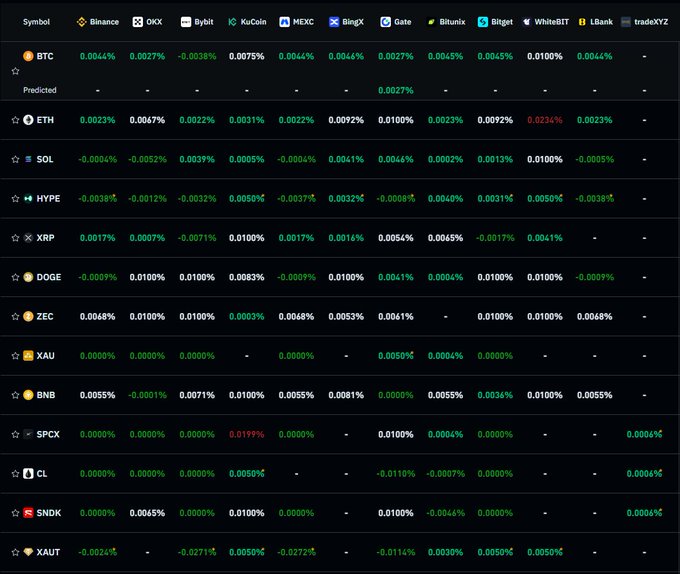Toggle the SNDK favorite star
680x574 pixels.
tap(16, 513)
